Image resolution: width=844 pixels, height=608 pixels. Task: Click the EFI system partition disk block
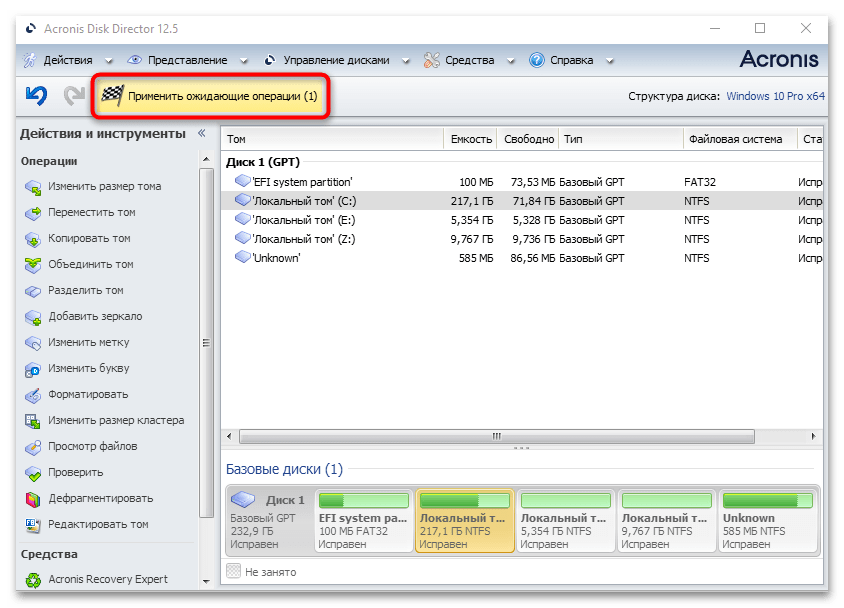[364, 521]
